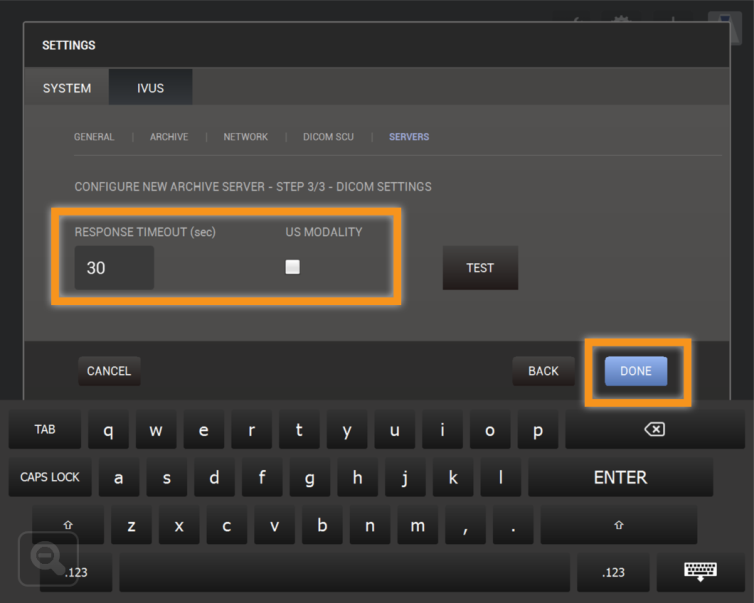
Task: Open the DICOM SCU settings section
Action: [328, 137]
